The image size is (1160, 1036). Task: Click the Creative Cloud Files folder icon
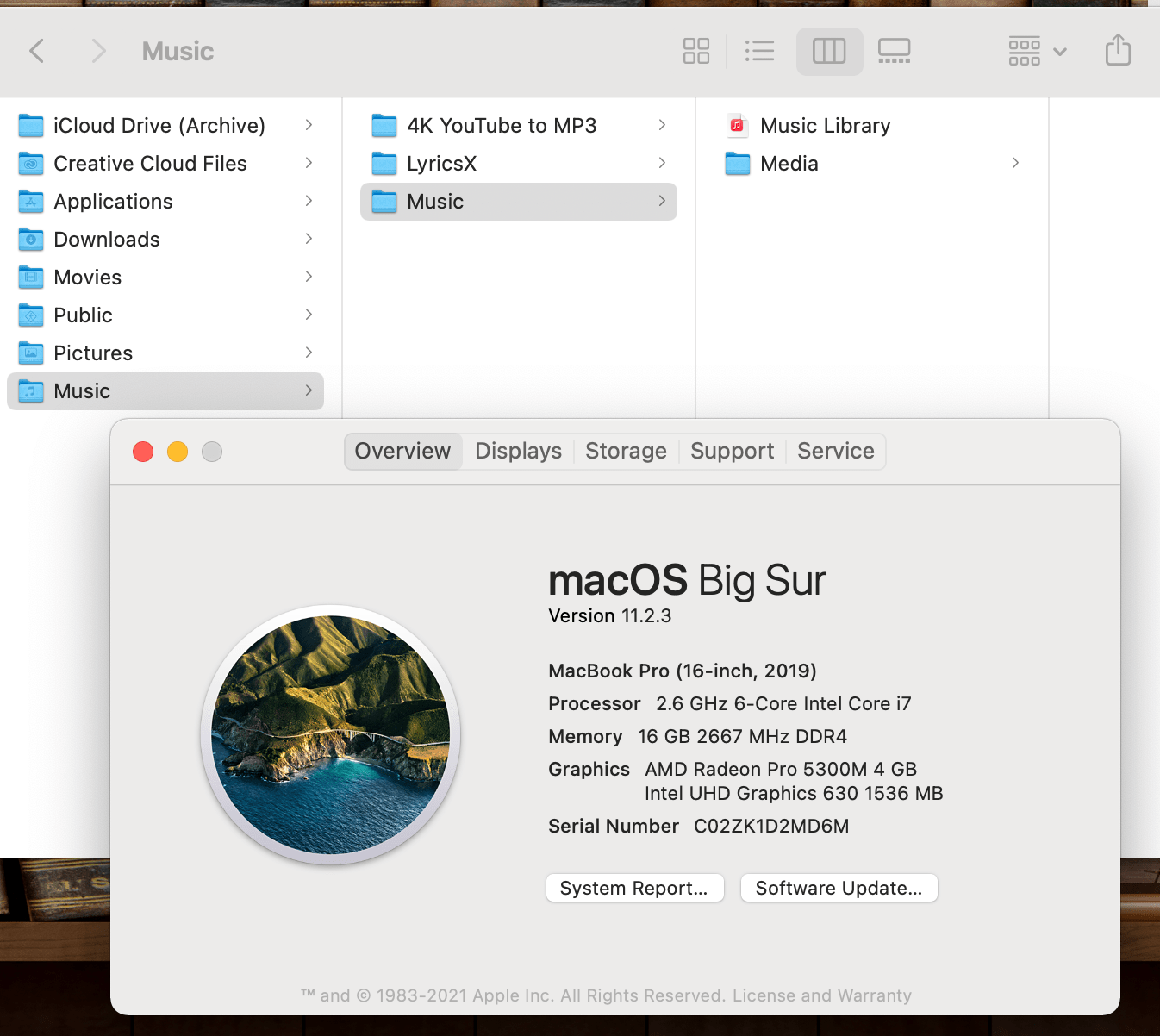[x=31, y=164]
